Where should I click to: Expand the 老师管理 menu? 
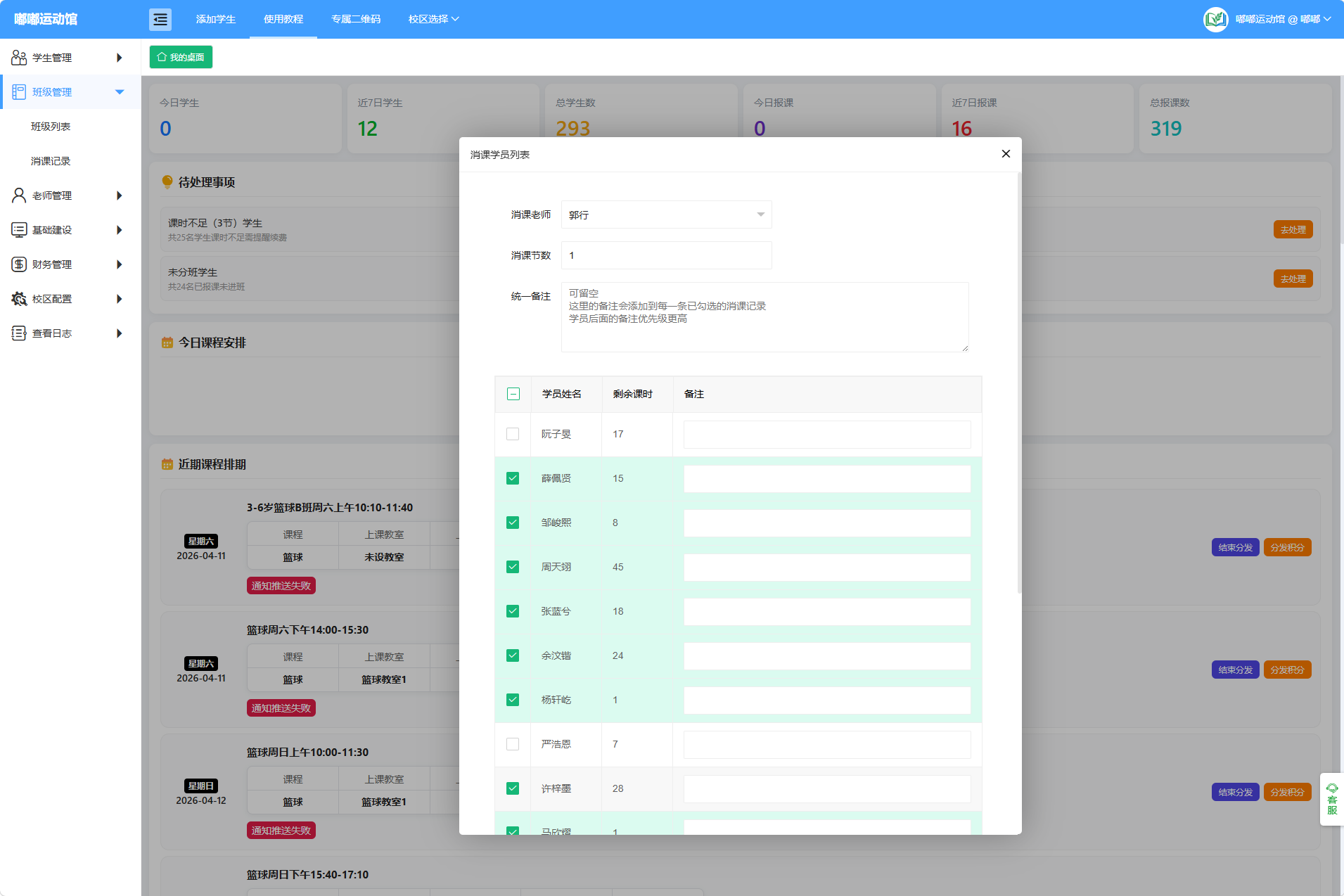tap(119, 196)
